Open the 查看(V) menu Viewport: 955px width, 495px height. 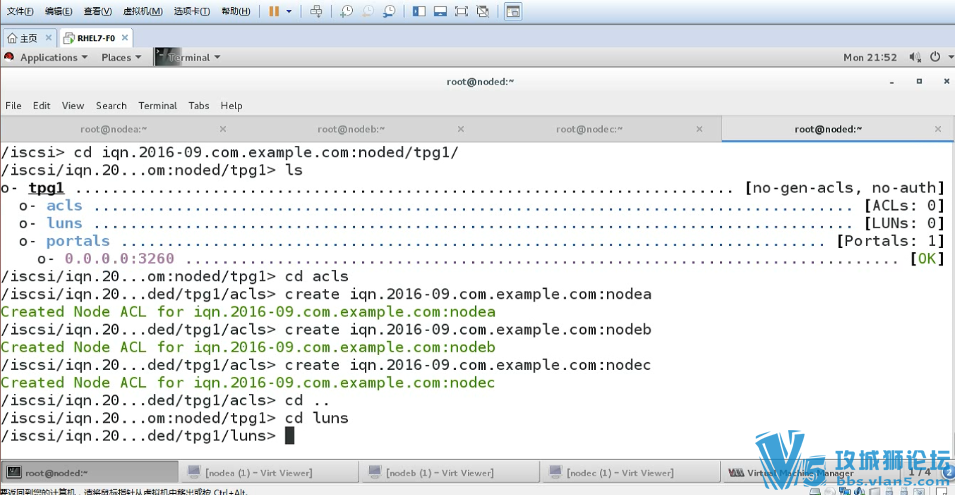(x=97, y=11)
